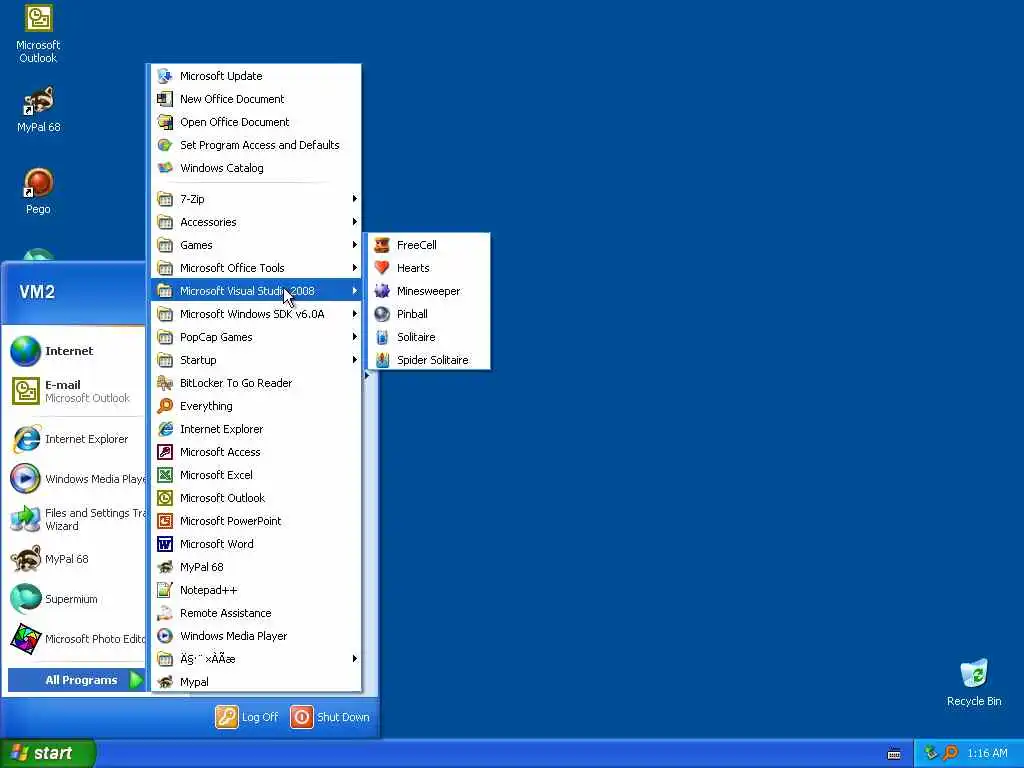Image resolution: width=1024 pixels, height=768 pixels.
Task: Open MyPal 68 in Start menu left pane
Action: (75, 559)
